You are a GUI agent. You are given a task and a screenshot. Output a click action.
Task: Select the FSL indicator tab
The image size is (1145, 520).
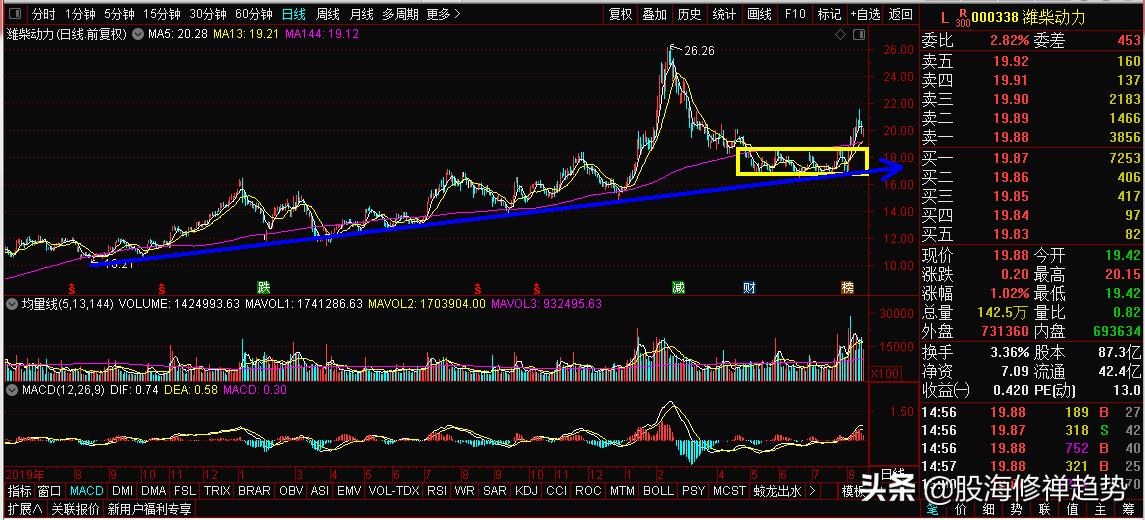(x=185, y=491)
